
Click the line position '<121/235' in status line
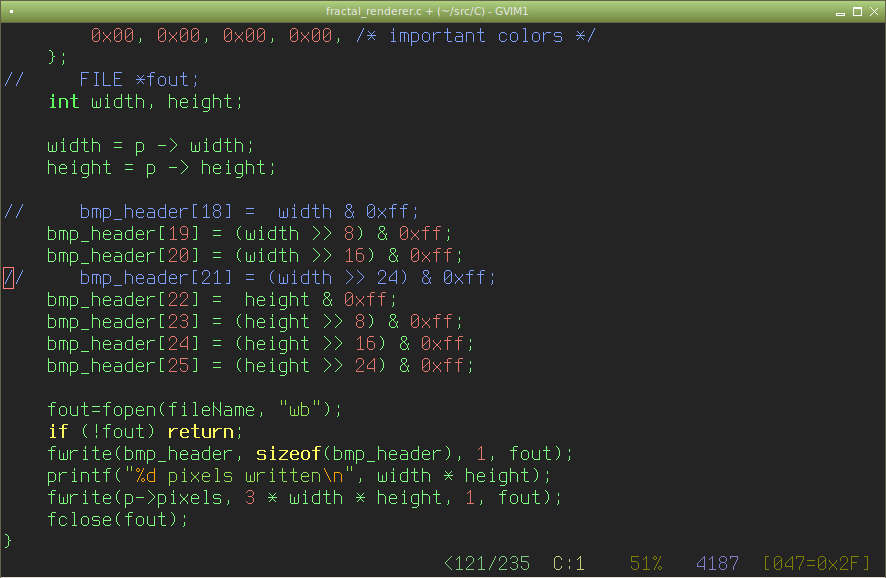pyautogui.click(x=487, y=563)
